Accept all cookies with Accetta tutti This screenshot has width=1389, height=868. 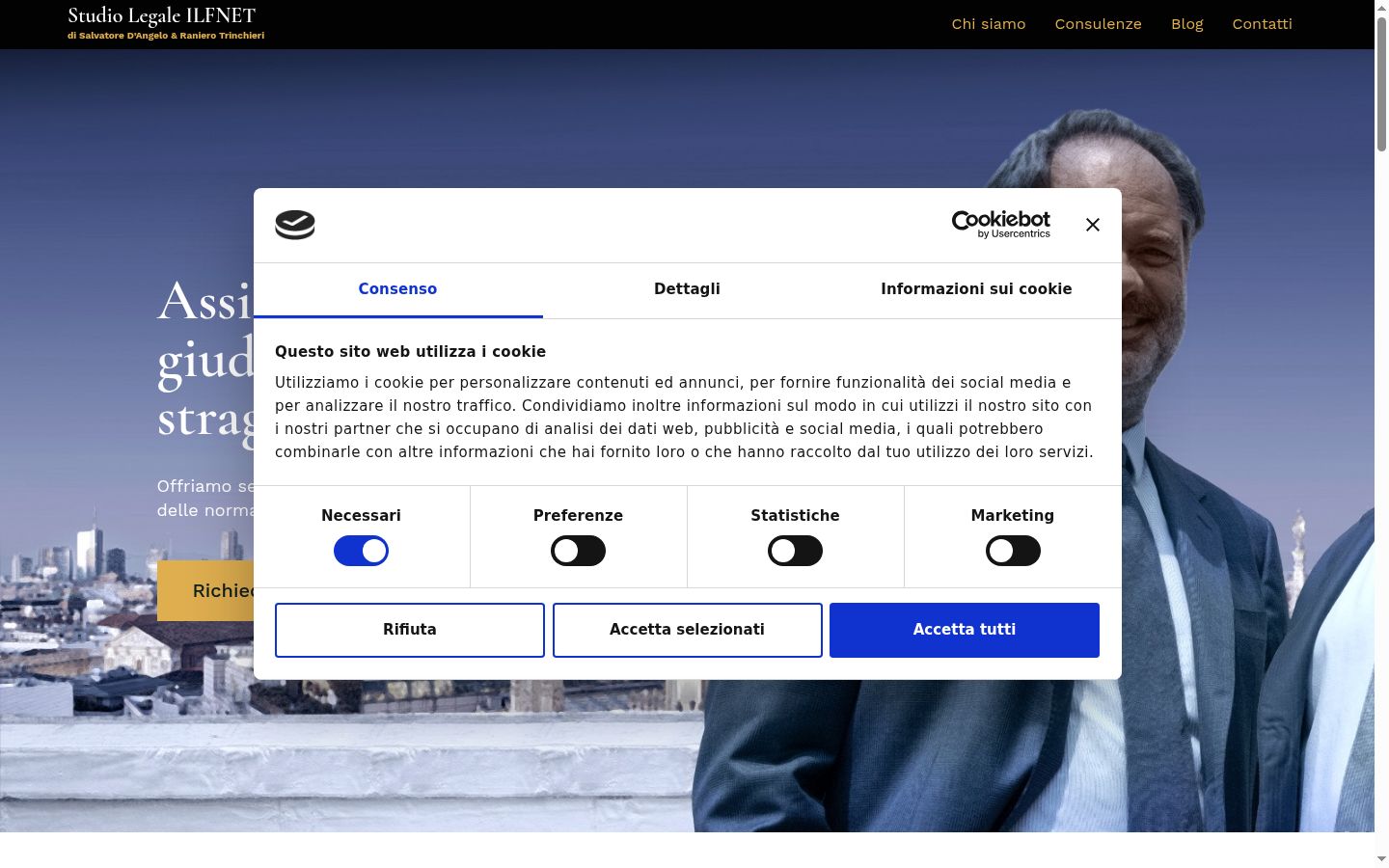(965, 630)
